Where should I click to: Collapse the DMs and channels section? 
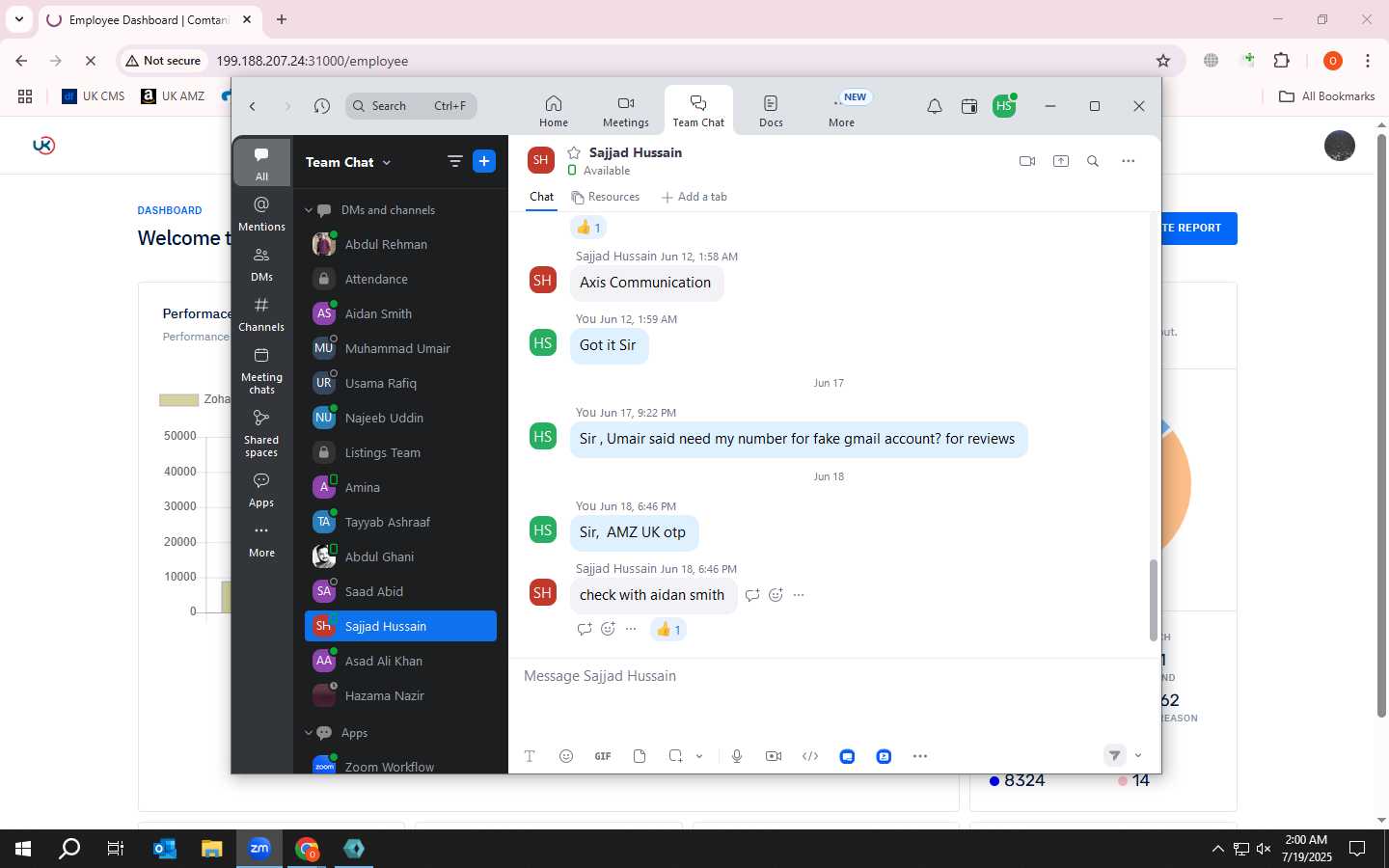click(x=309, y=210)
